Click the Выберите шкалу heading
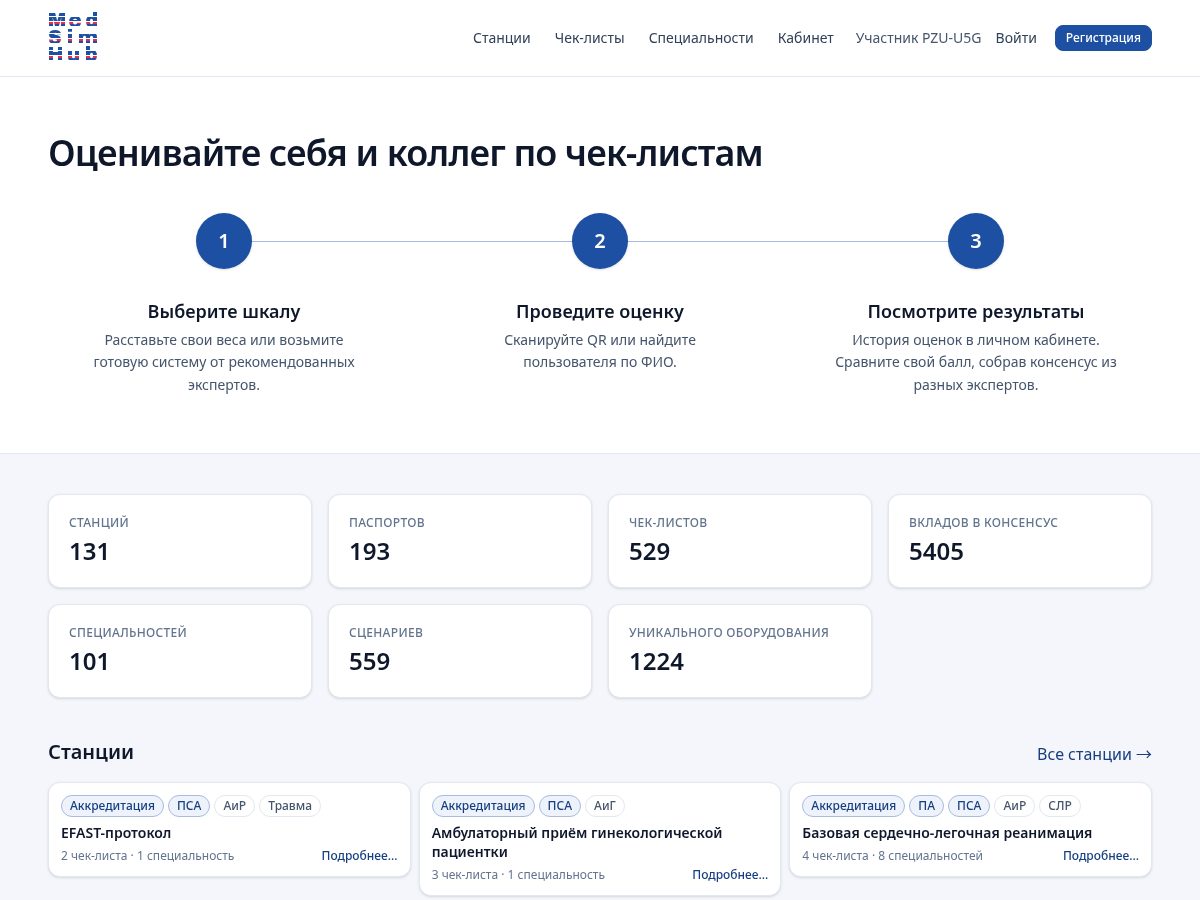This screenshot has height=900, width=1200. tap(224, 311)
